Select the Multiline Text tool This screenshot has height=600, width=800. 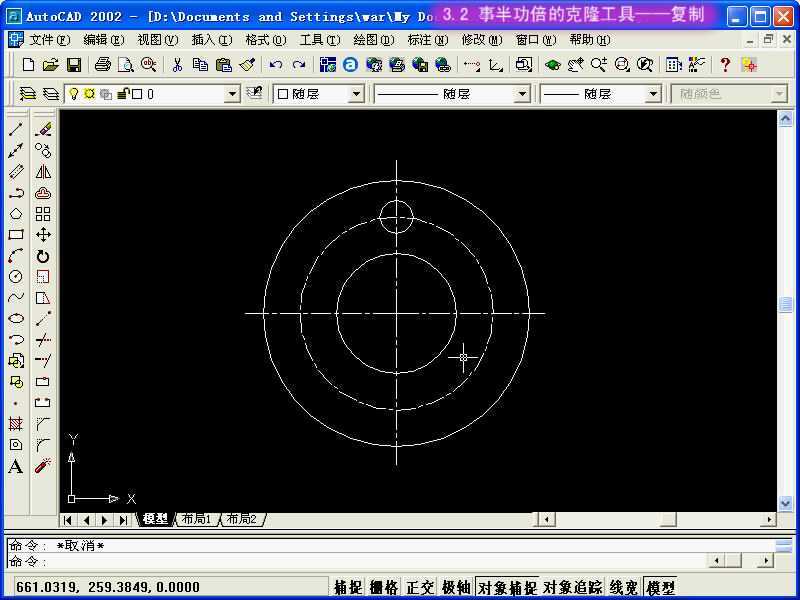point(16,466)
